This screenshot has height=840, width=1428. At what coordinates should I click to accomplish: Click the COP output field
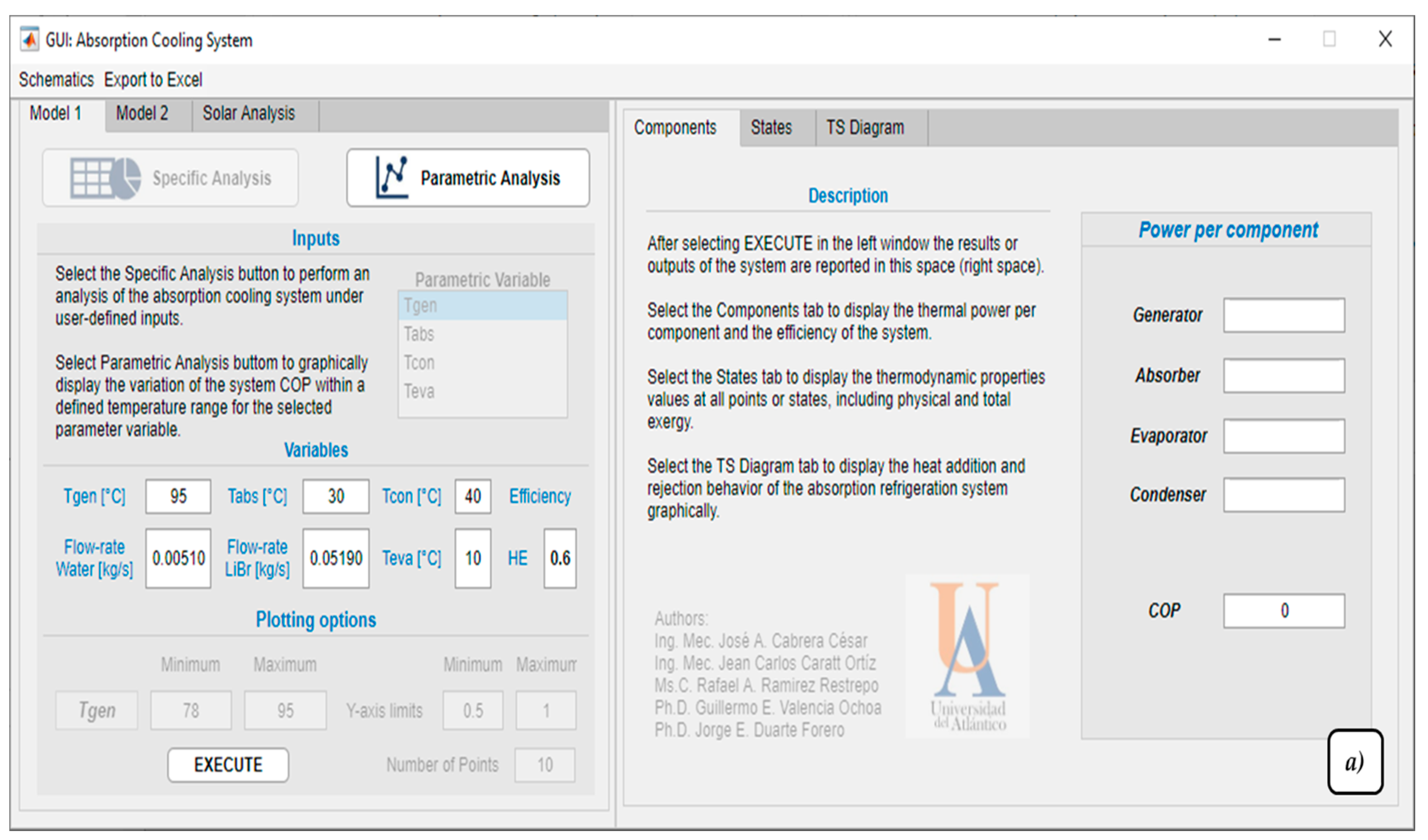[1284, 610]
